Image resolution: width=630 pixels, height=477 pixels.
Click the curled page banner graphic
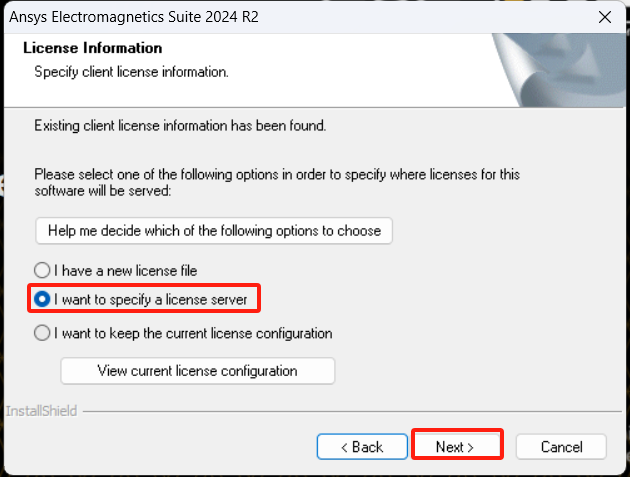click(x=559, y=70)
